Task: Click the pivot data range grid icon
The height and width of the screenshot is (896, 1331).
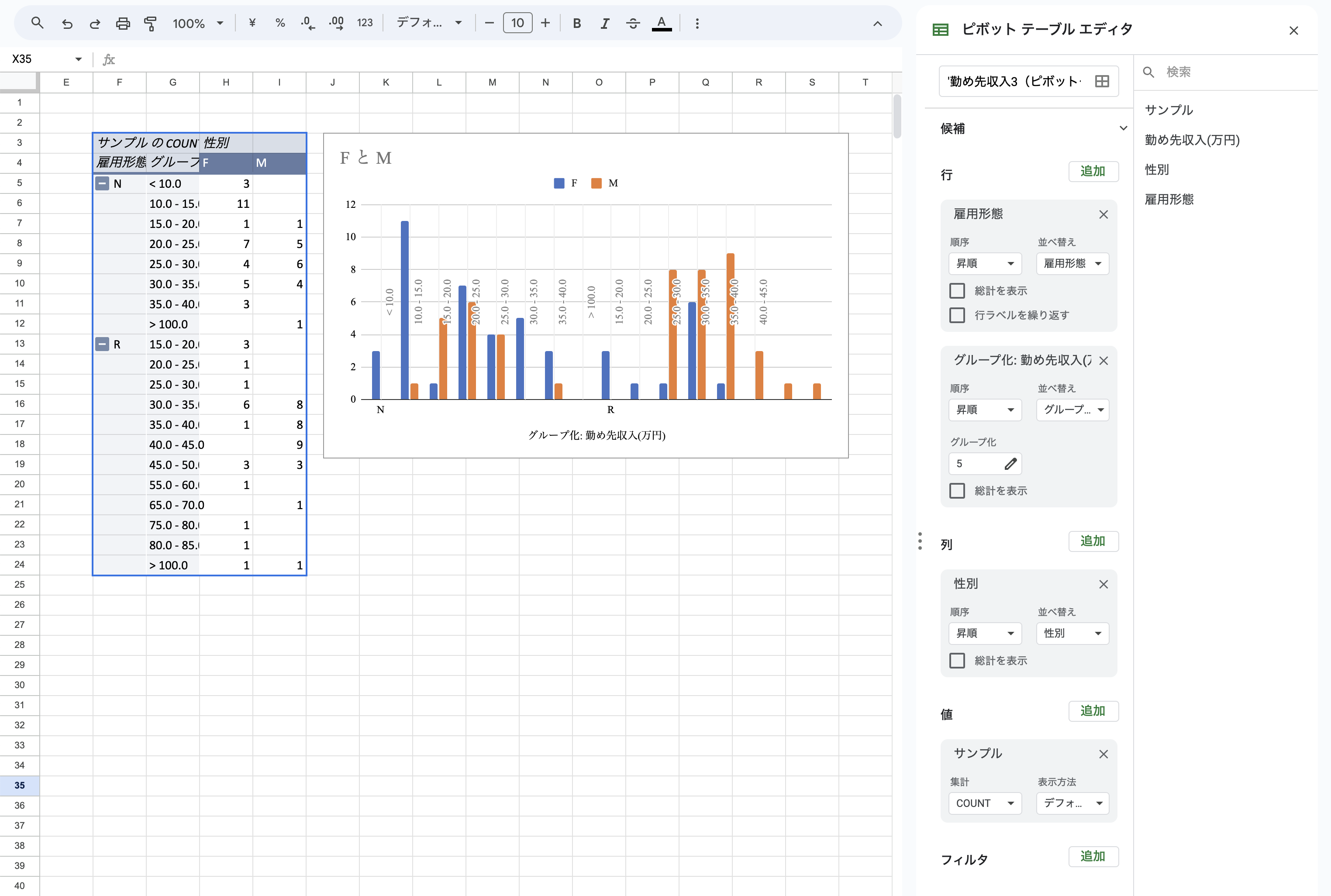Action: pyautogui.click(x=1102, y=81)
